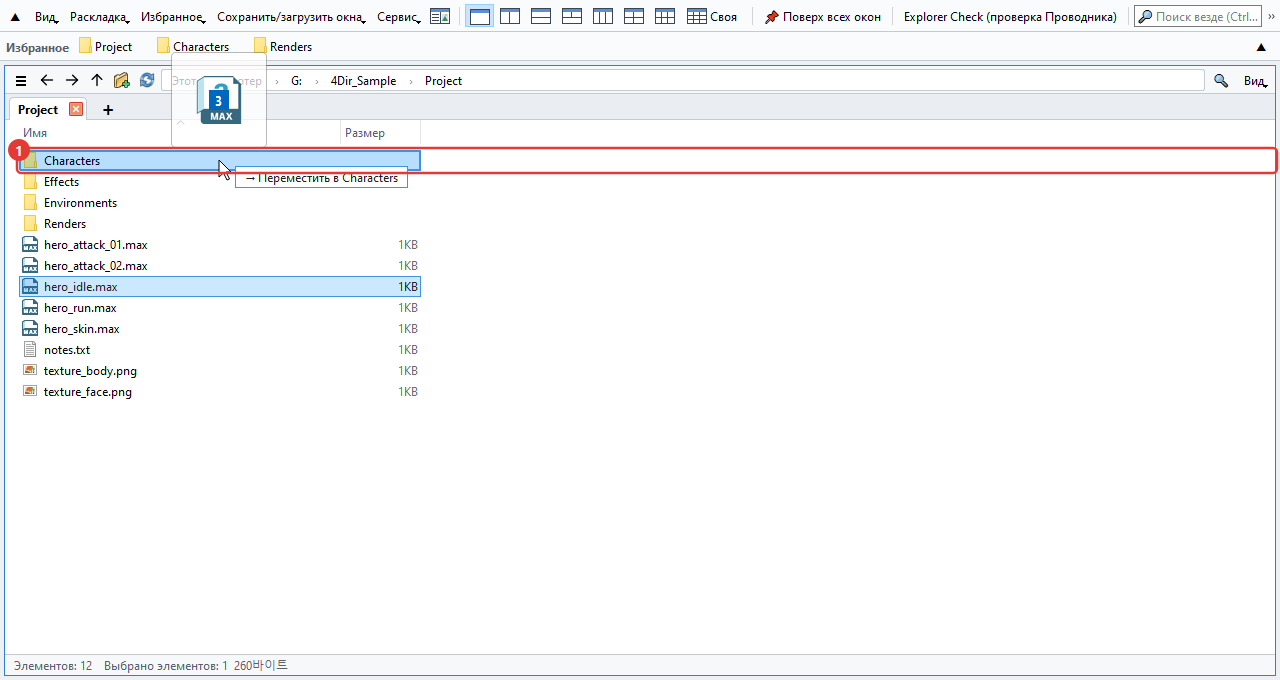Select the four-pane grid layout
Image resolution: width=1280 pixels, height=680 pixels.
634,17
